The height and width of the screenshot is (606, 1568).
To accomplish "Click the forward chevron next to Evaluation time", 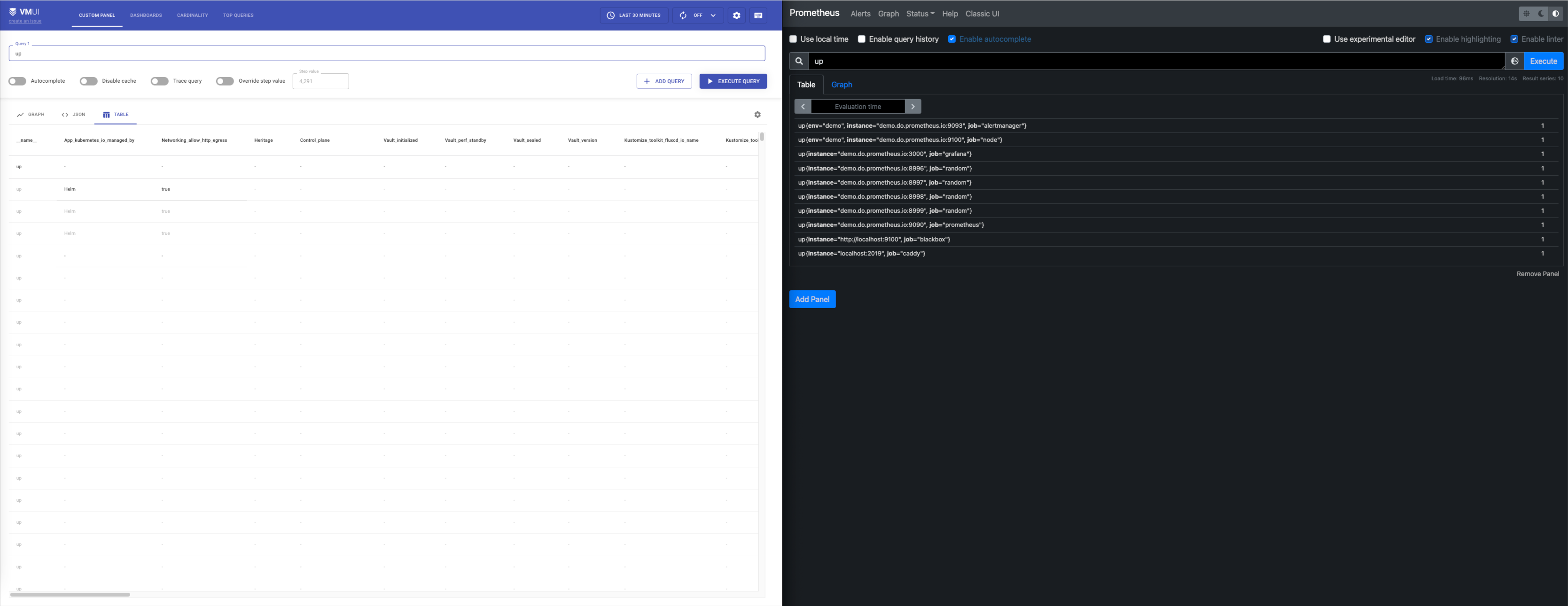I will point(913,106).
